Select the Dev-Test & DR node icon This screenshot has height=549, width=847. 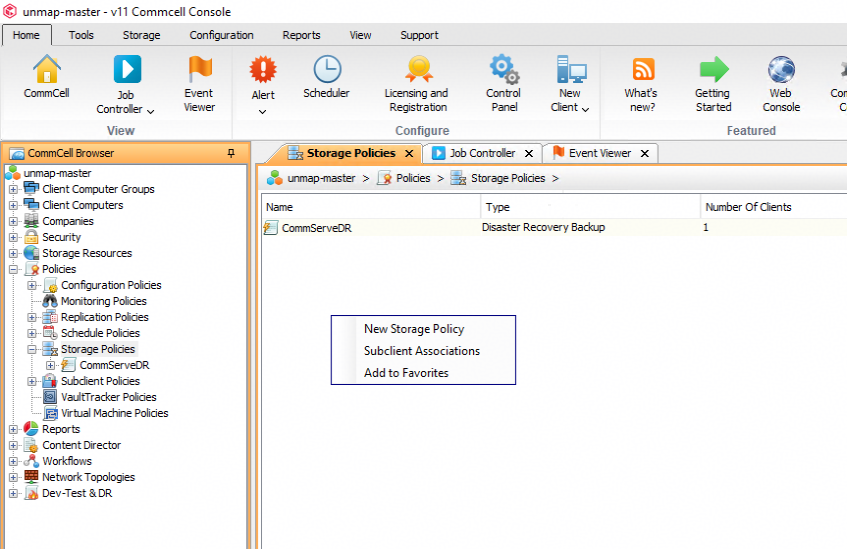(x=31, y=493)
